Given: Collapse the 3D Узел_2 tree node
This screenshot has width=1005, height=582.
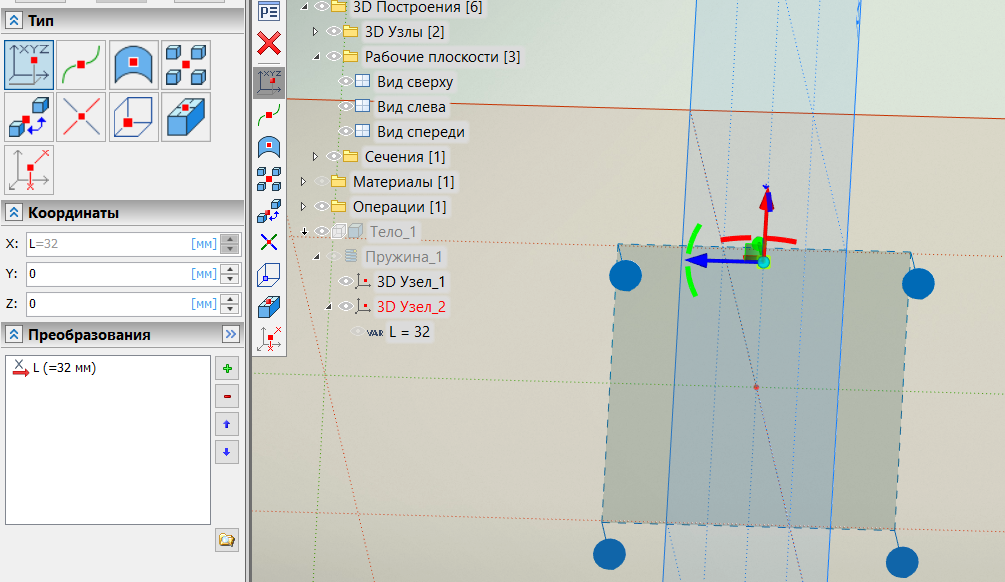Looking at the screenshot, I should (328, 307).
